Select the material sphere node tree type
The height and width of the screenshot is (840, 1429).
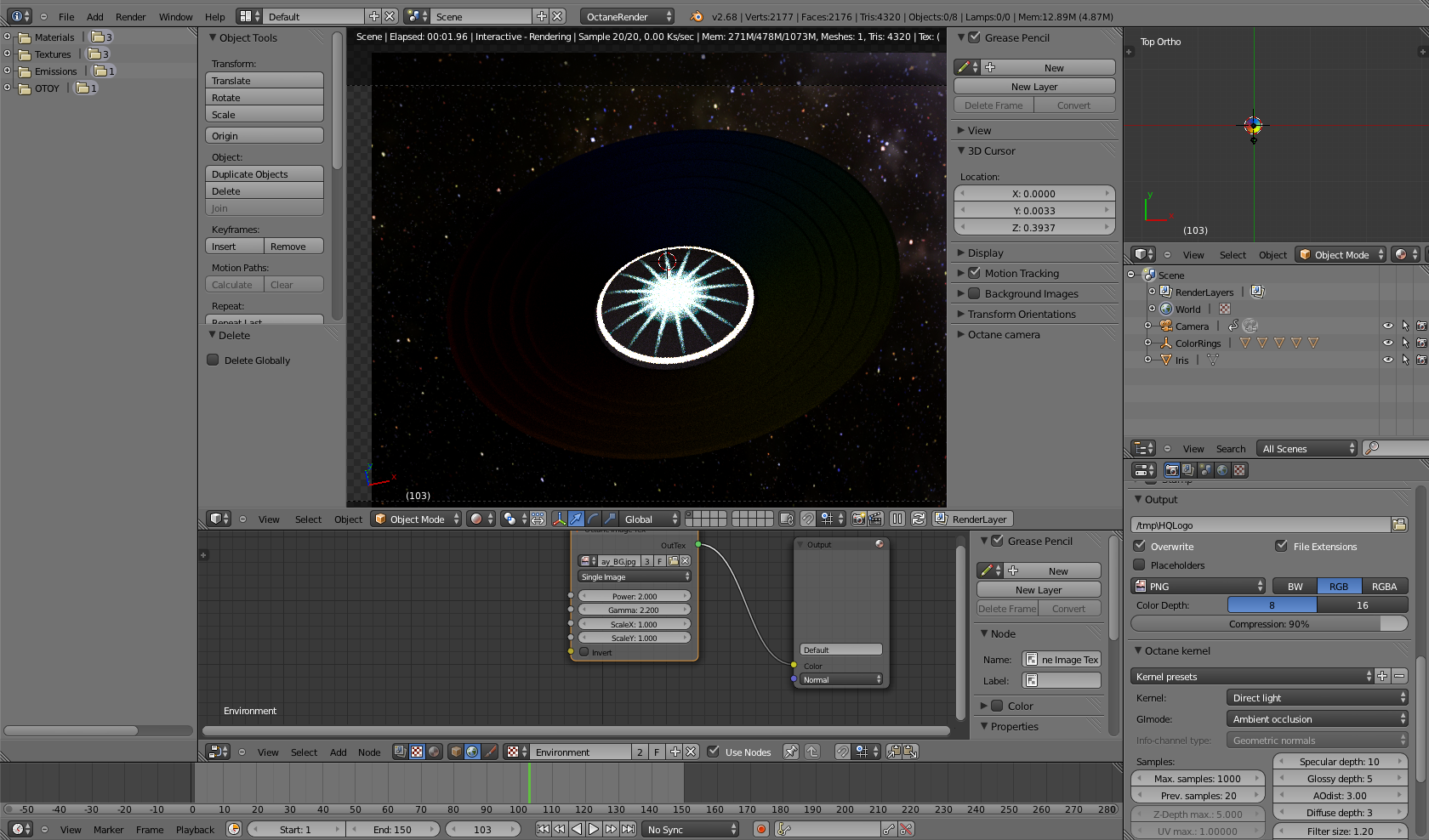coord(434,752)
